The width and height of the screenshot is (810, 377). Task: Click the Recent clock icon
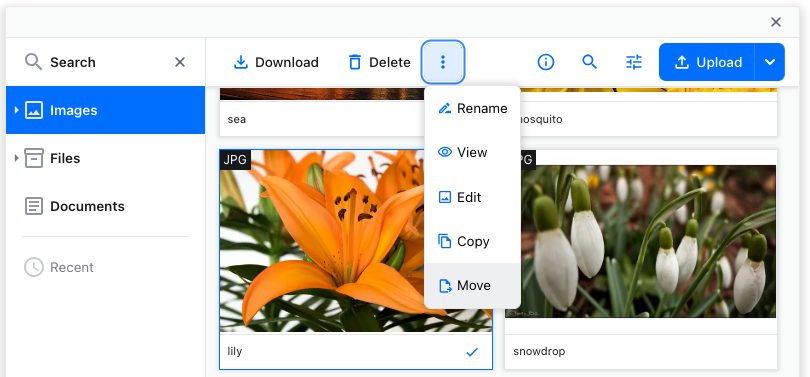[x=34, y=267]
